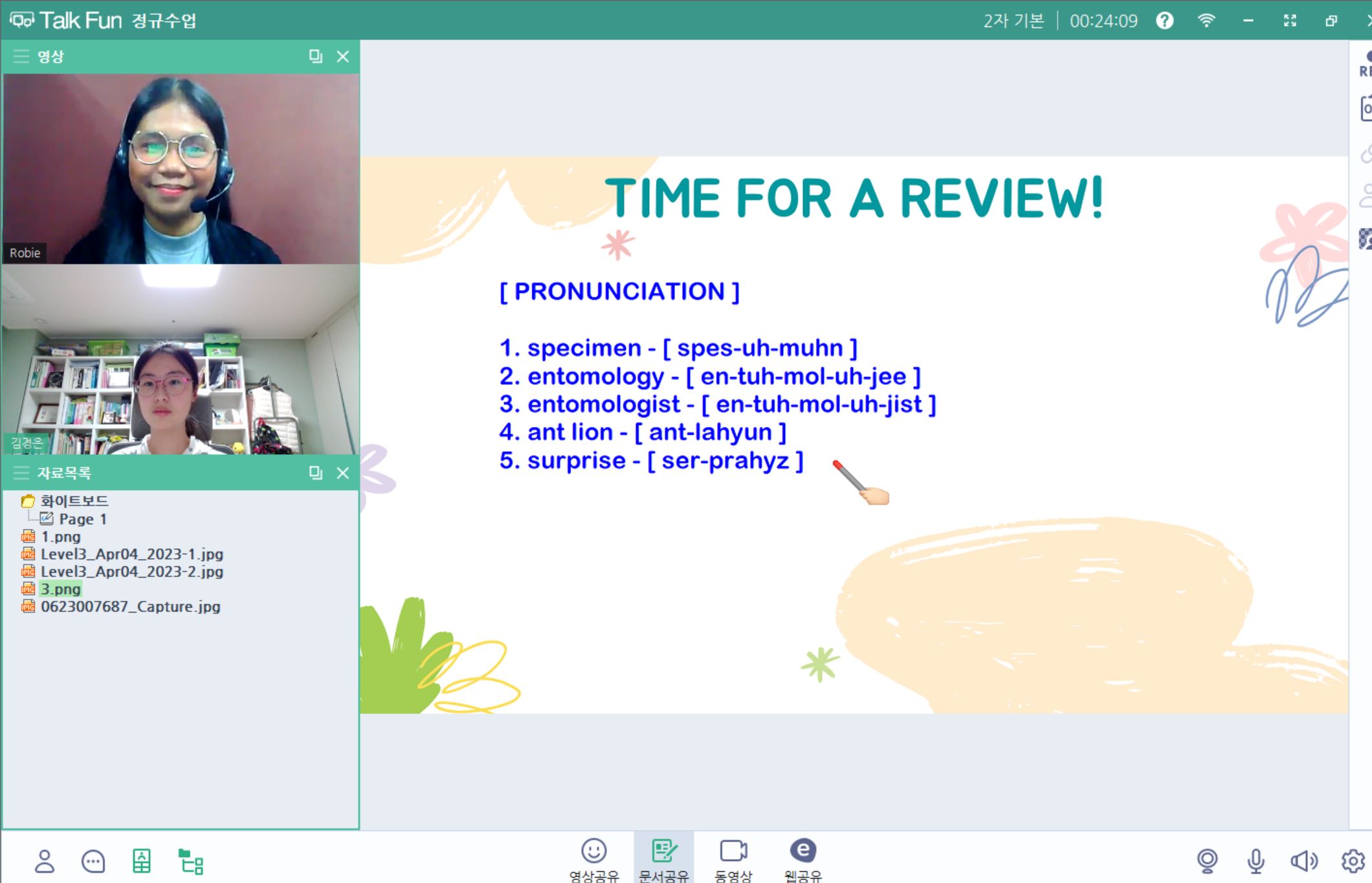Click the file tree icon in bottom toolbar
This screenshot has width=1372, height=883.
click(191, 862)
